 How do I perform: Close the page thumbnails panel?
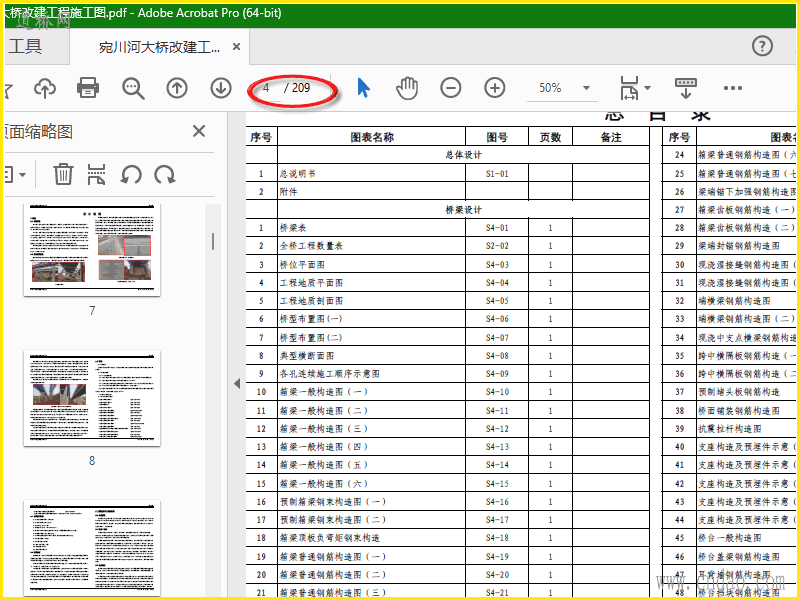199,132
